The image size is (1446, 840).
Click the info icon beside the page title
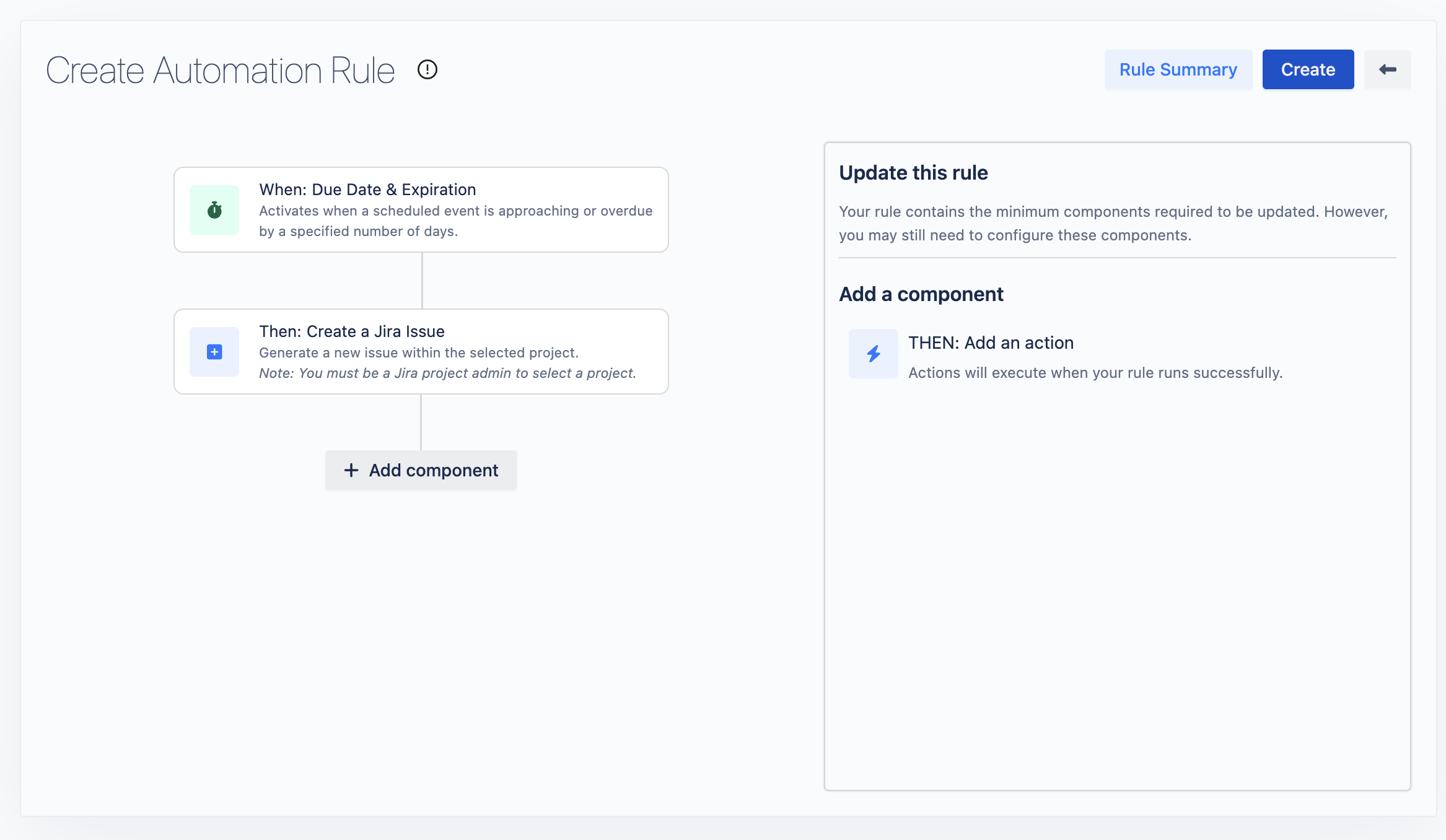pyautogui.click(x=427, y=69)
